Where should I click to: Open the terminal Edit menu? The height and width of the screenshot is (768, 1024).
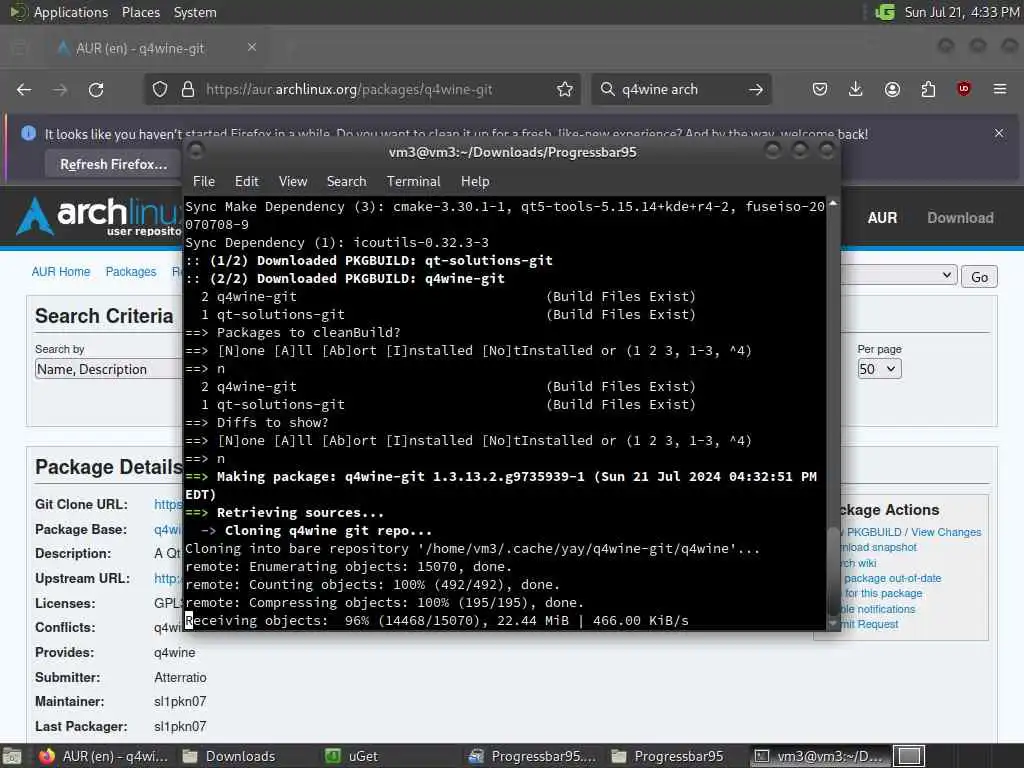click(x=246, y=182)
